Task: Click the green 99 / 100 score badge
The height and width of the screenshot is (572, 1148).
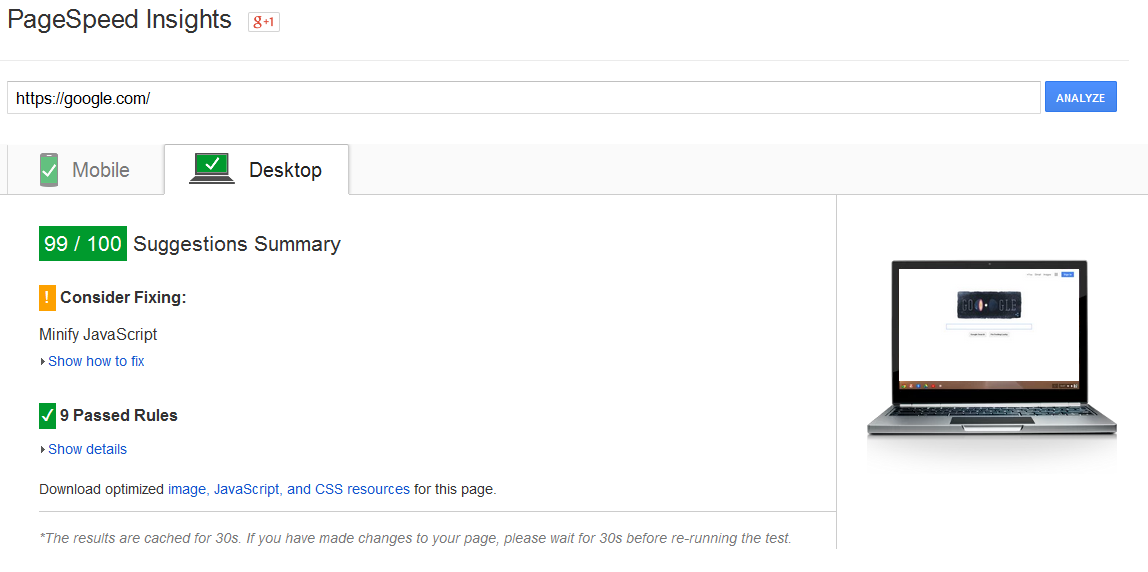Action: 83,244
